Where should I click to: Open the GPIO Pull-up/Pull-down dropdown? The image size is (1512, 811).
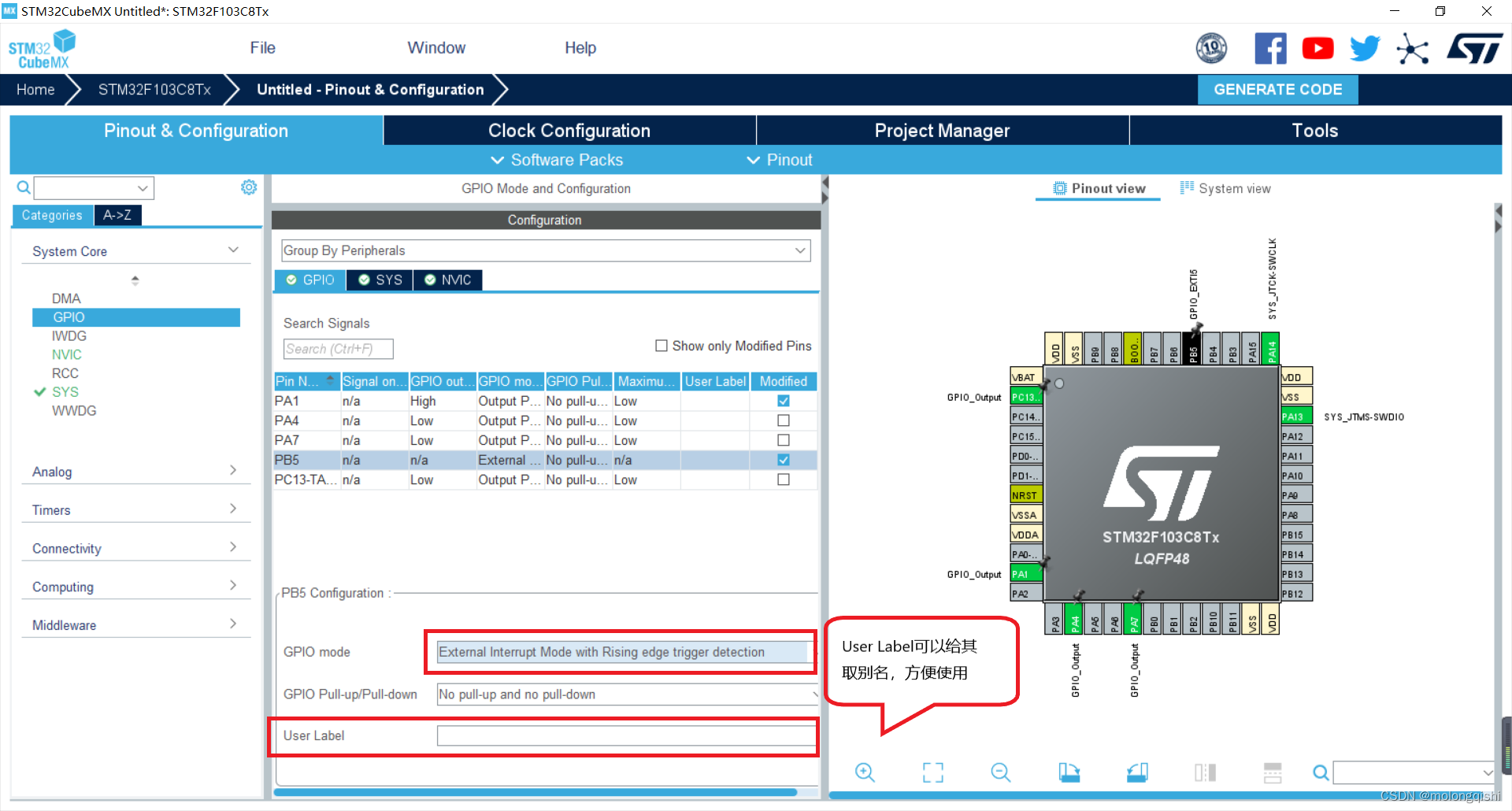tap(627, 694)
